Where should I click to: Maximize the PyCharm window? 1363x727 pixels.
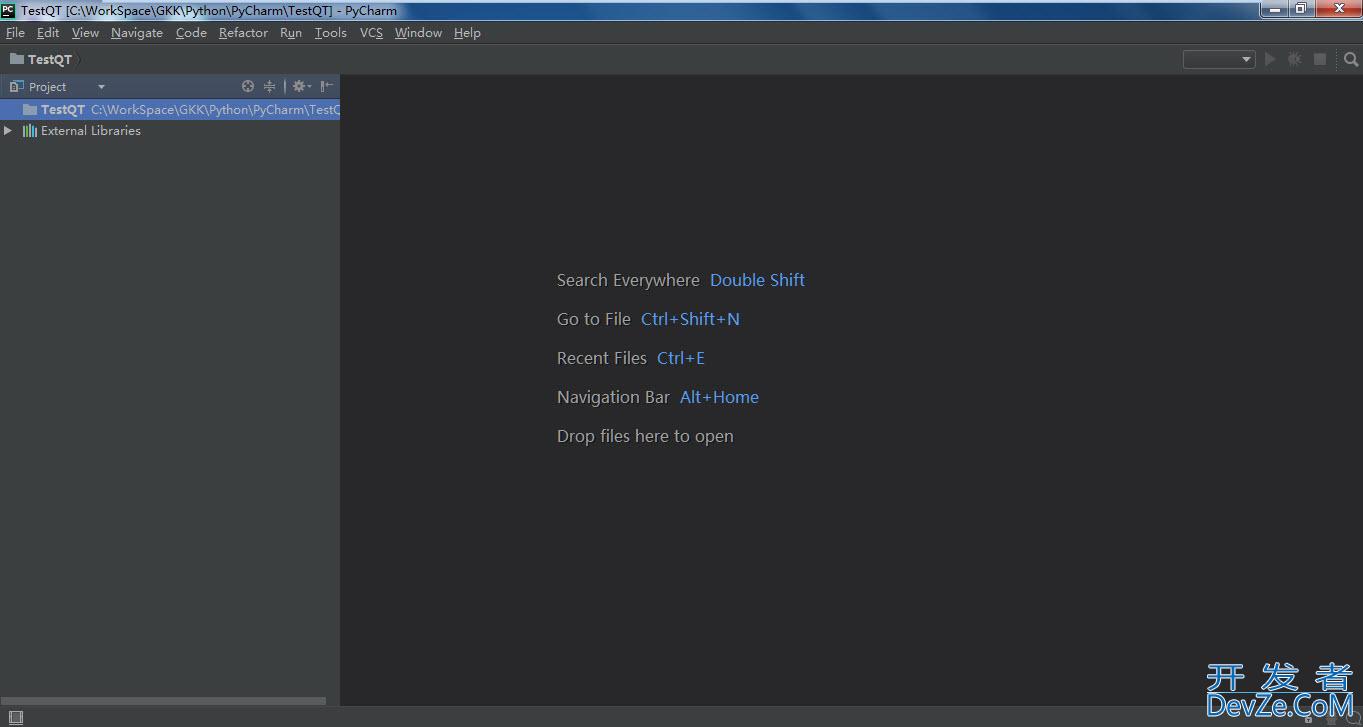point(1300,9)
